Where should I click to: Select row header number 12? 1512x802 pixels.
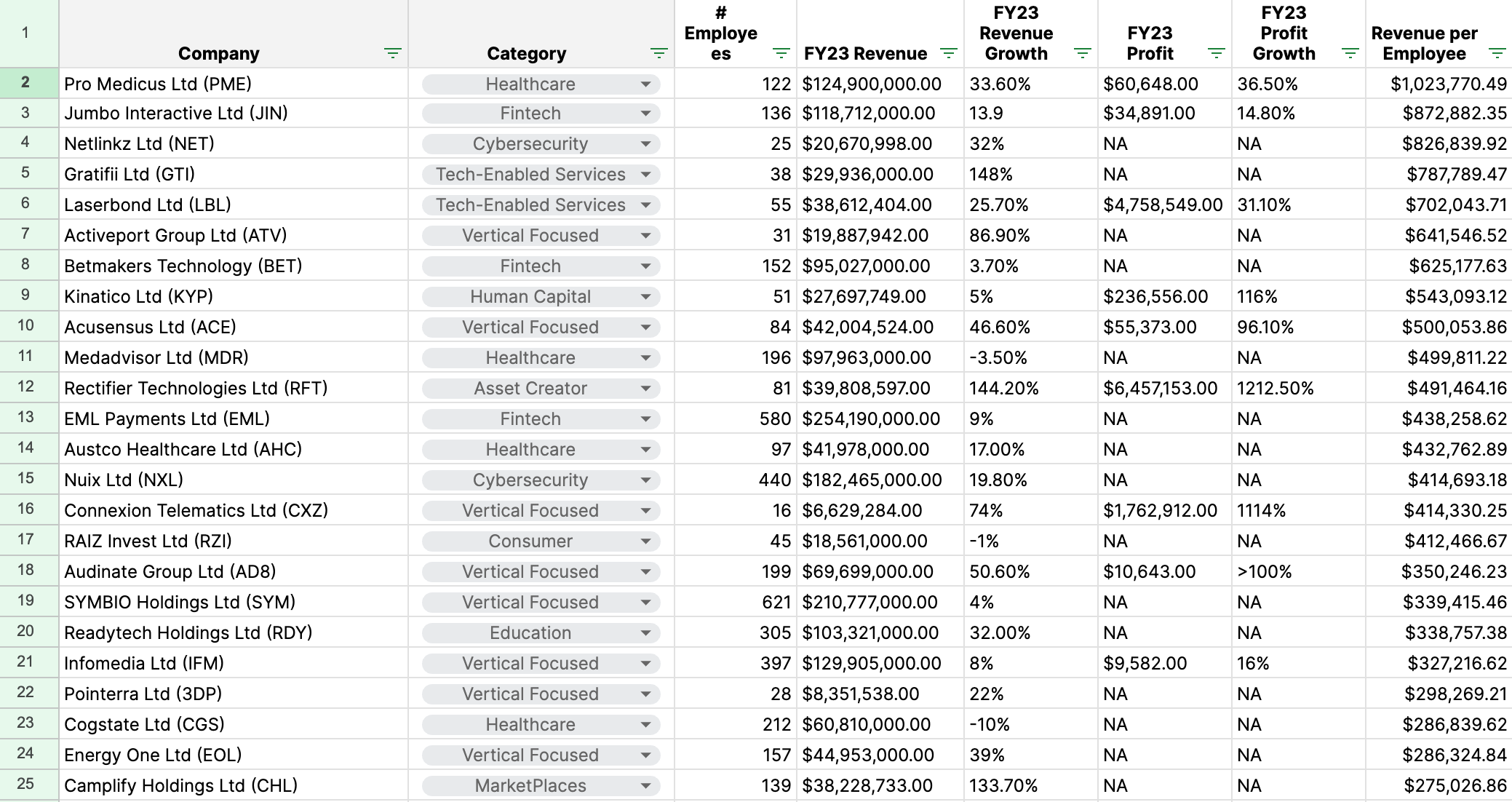[x=29, y=387]
